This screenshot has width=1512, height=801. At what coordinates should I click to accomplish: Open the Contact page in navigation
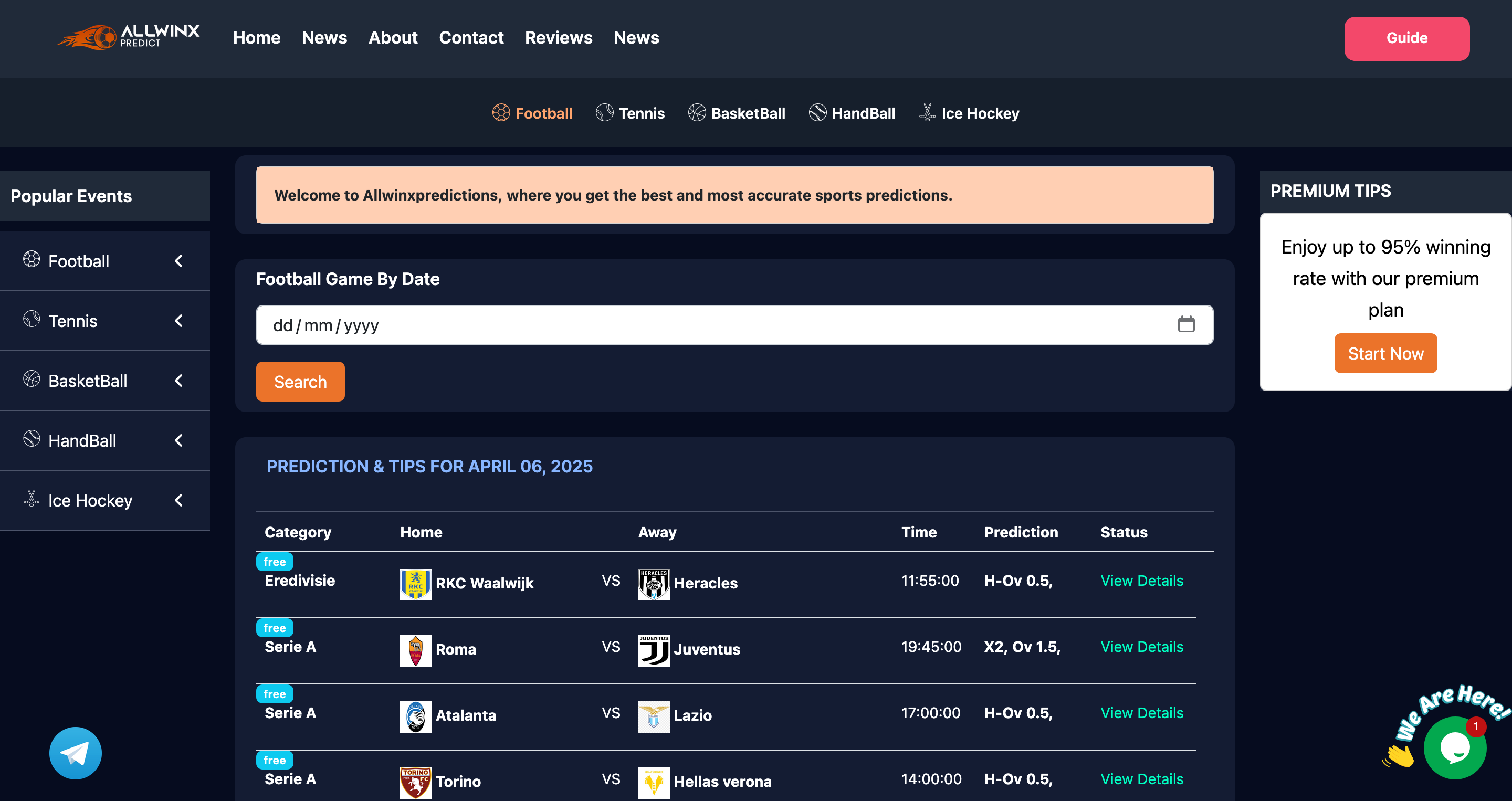pyautogui.click(x=471, y=38)
